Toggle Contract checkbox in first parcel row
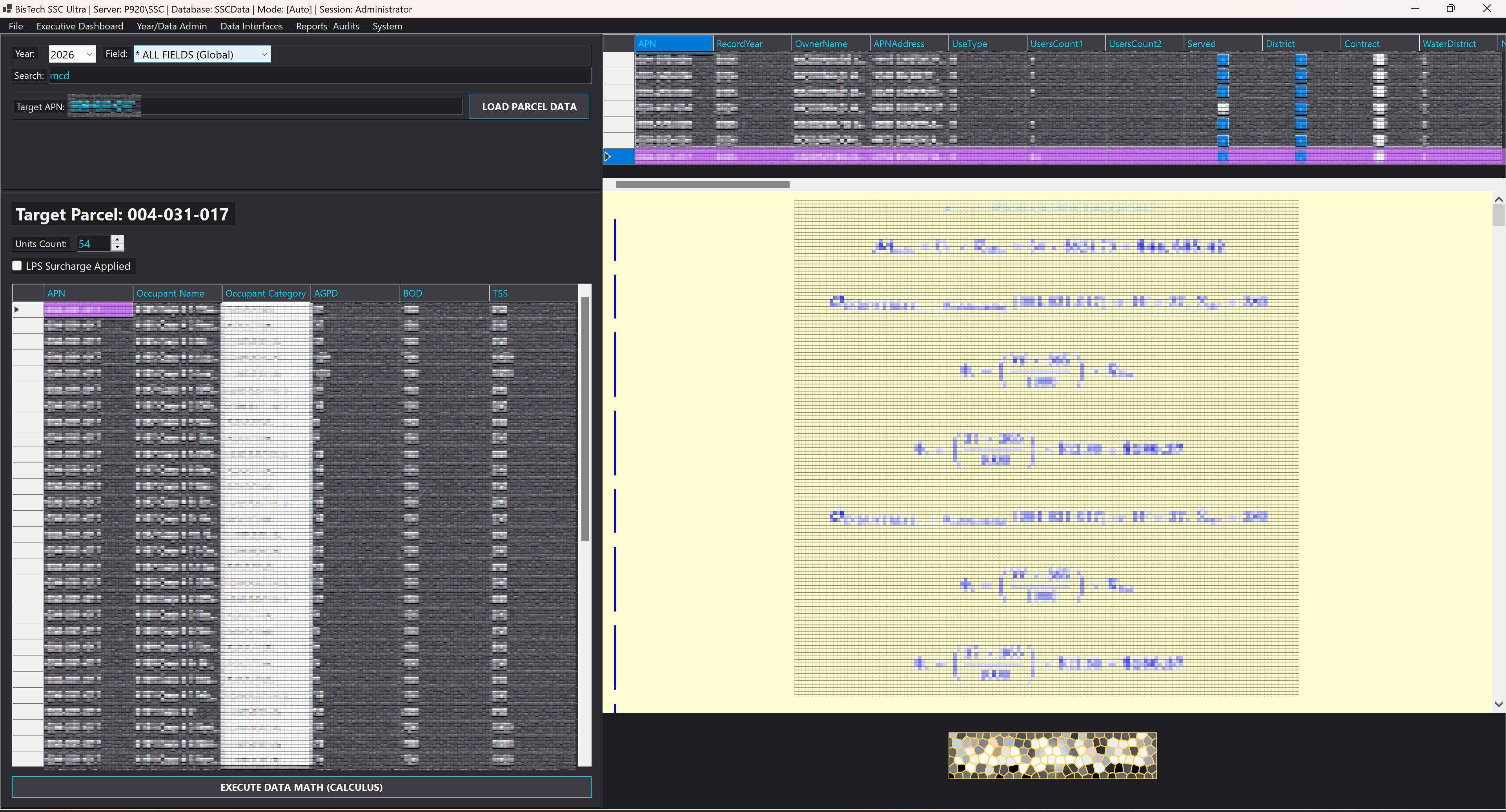This screenshot has width=1506, height=812. pyautogui.click(x=1379, y=60)
